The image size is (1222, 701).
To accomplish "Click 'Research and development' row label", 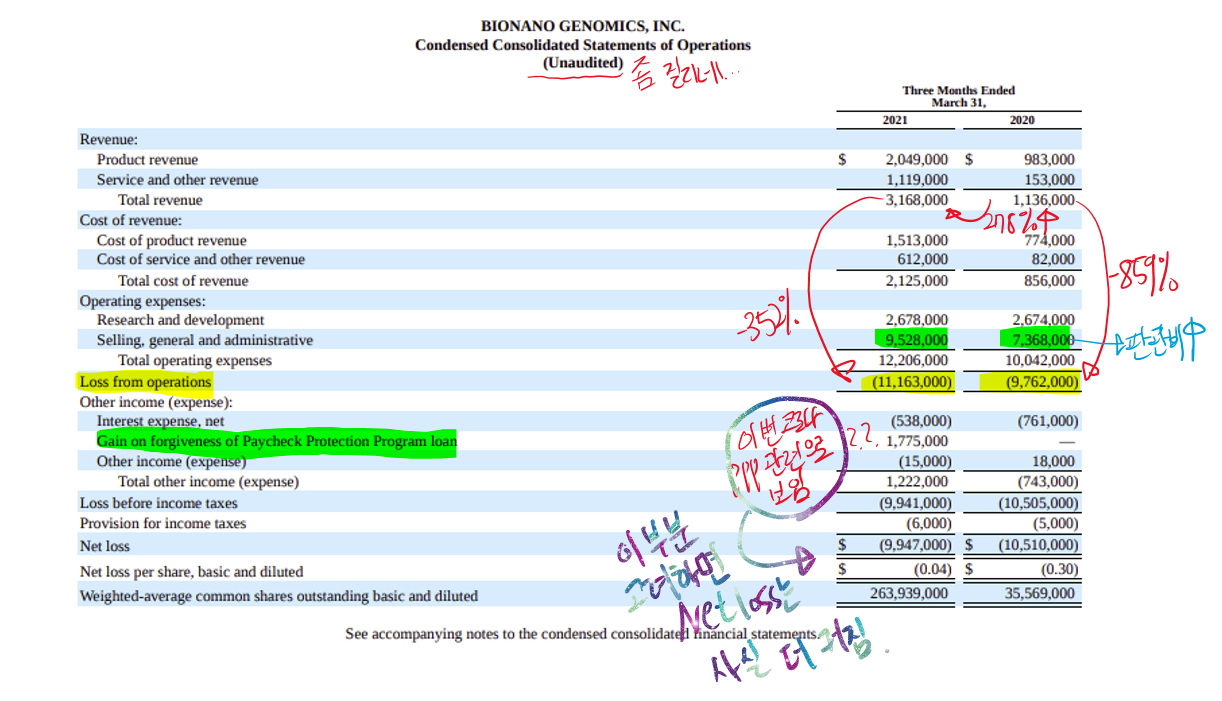I will (x=180, y=320).
